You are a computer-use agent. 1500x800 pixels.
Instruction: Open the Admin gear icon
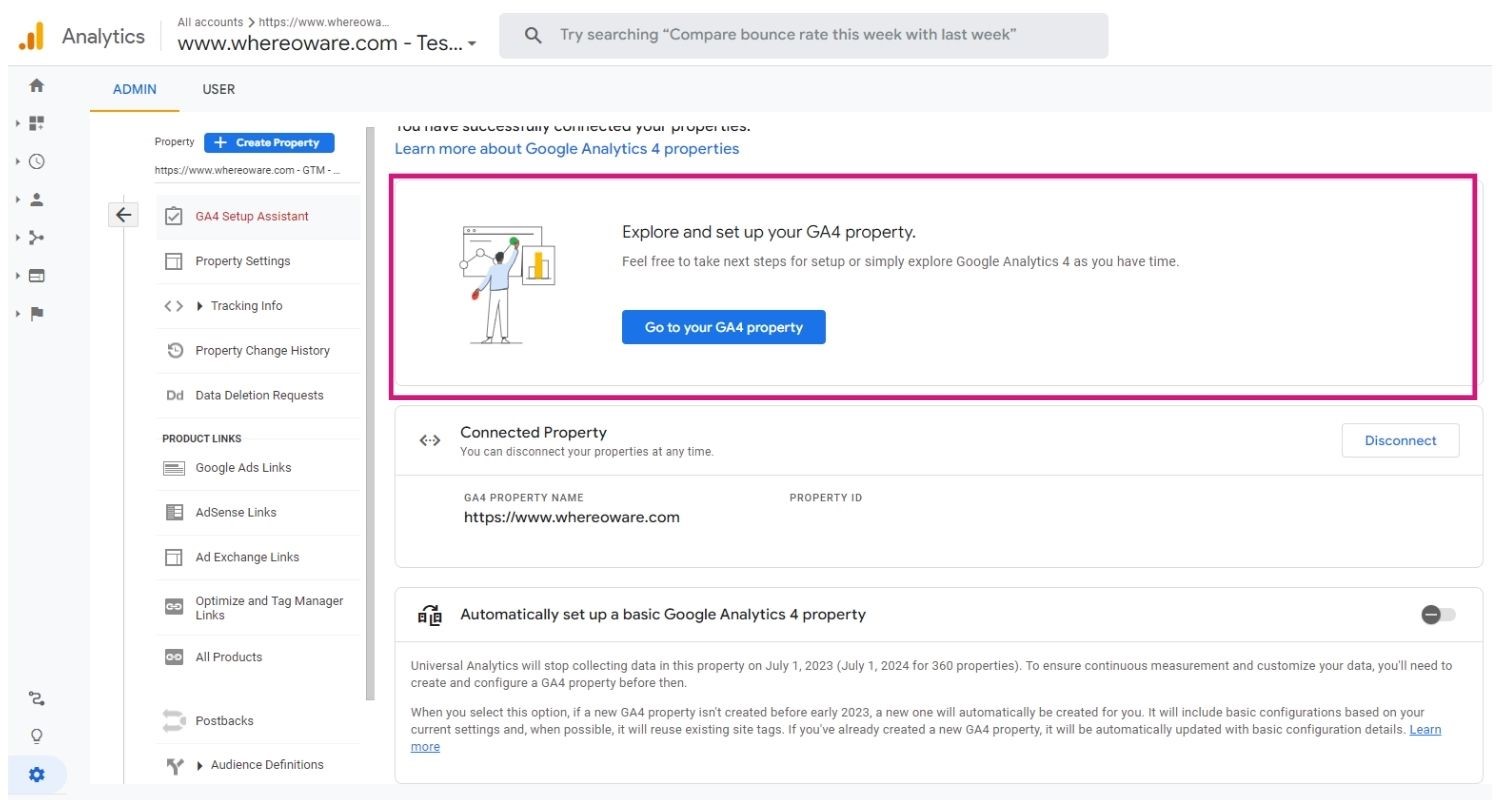(x=37, y=774)
